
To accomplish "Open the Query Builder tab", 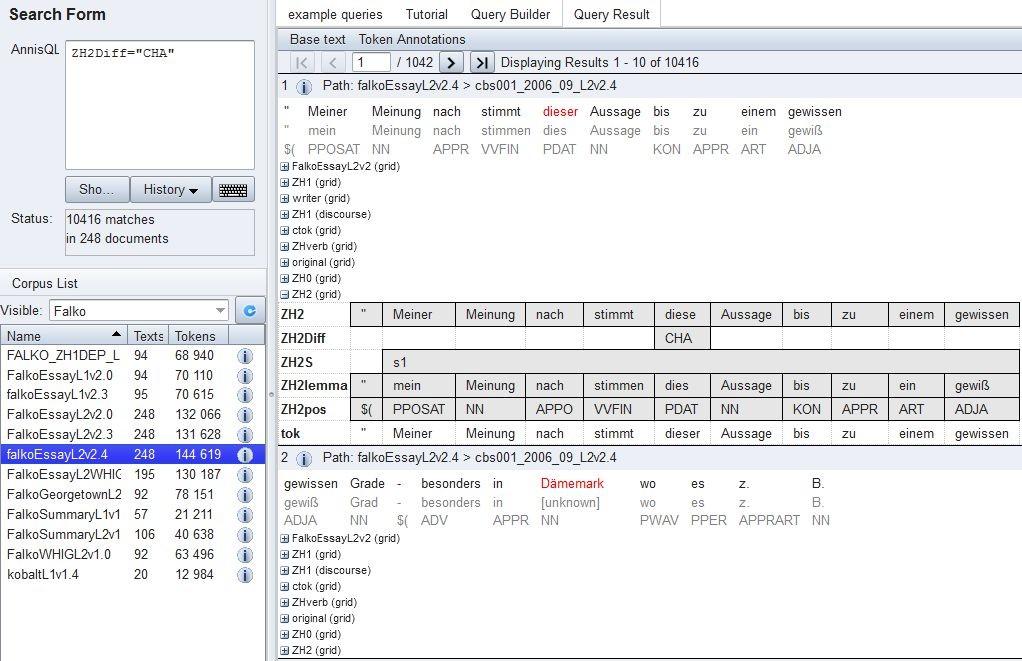I will [x=510, y=14].
